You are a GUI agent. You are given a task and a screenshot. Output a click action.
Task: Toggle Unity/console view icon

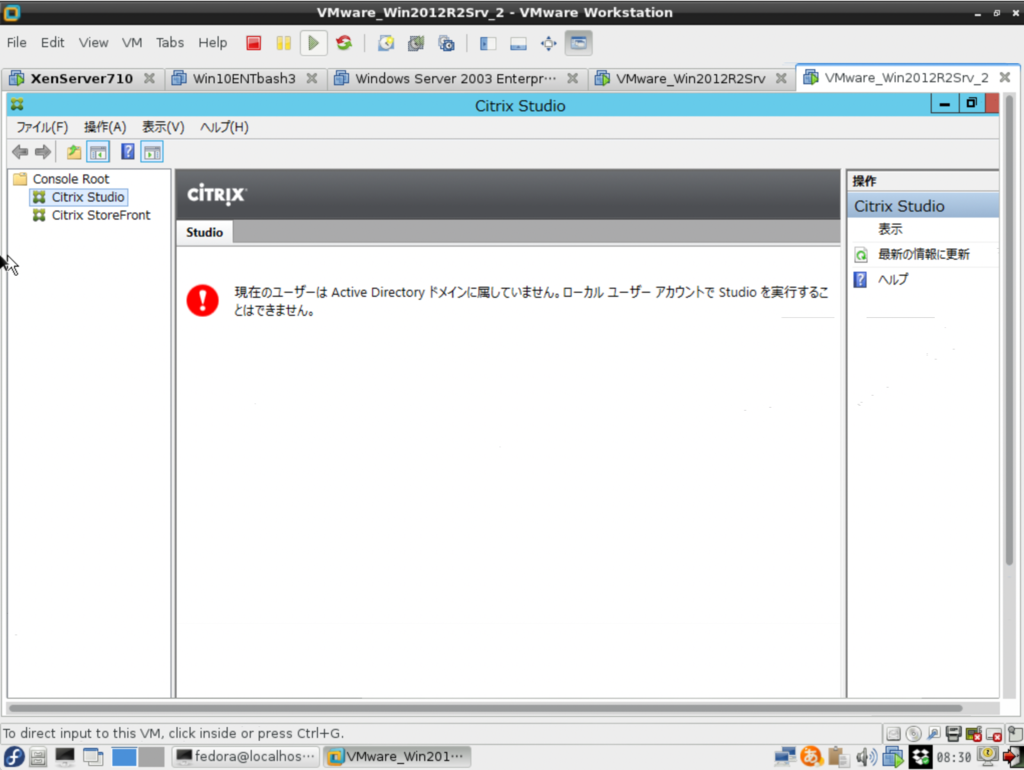point(579,43)
